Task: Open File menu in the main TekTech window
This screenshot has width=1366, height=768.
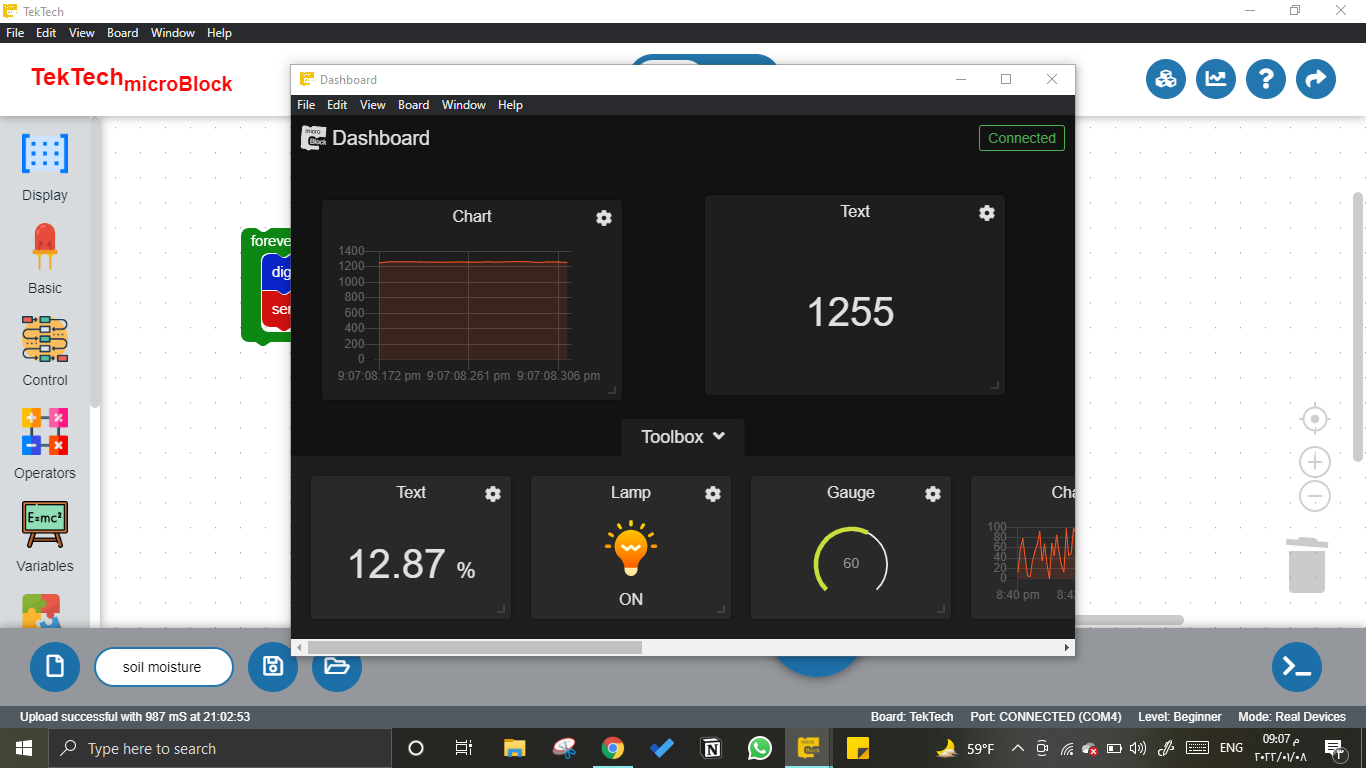Action: tap(15, 33)
